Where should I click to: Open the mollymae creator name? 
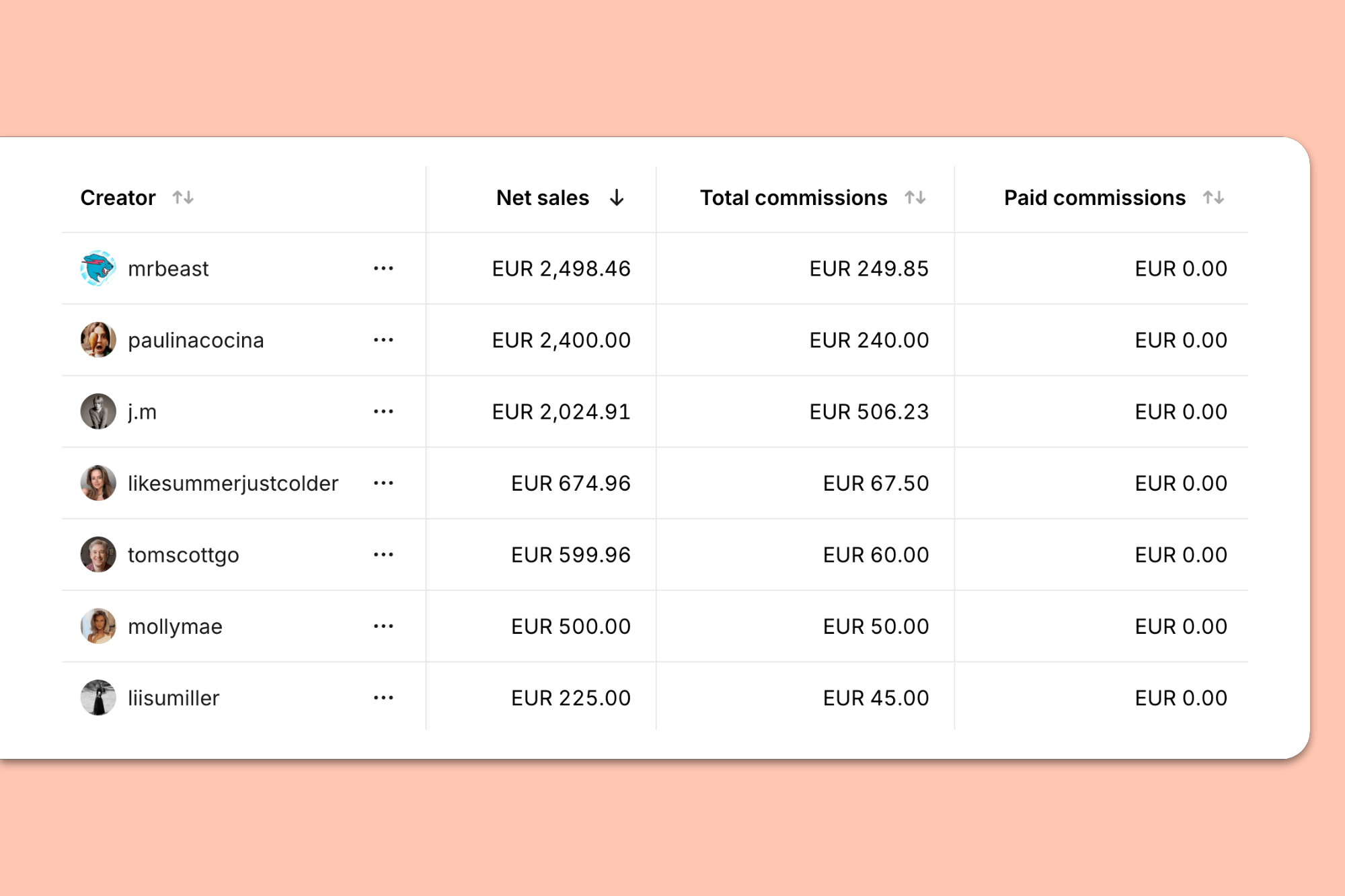(175, 626)
